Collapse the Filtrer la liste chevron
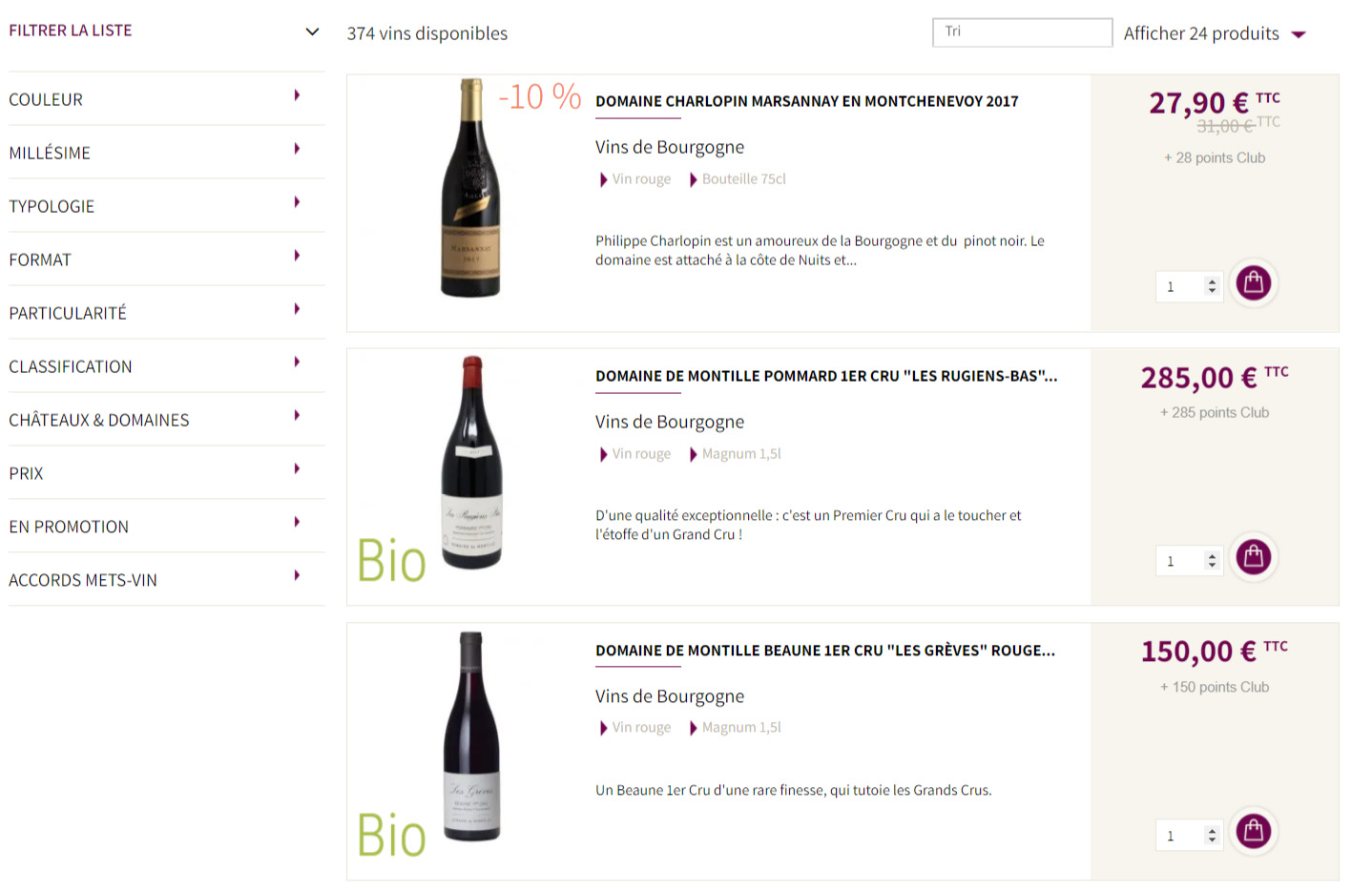Image resolution: width=1372 pixels, height=891 pixels. [312, 31]
